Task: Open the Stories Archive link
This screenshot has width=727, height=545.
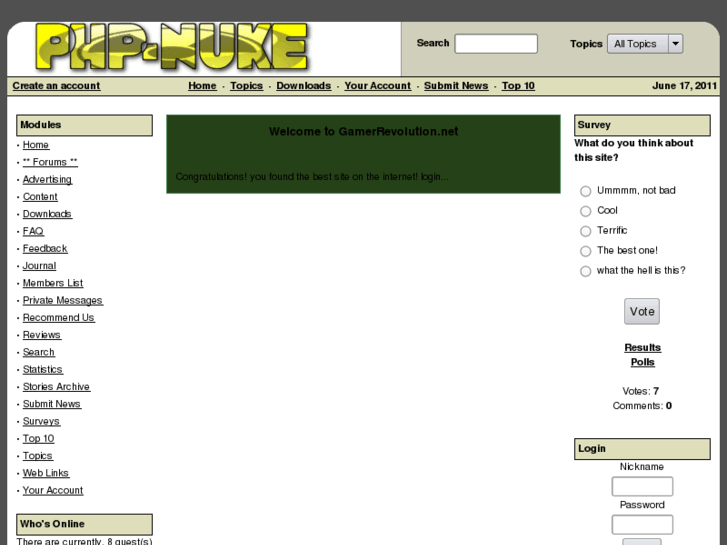Action: click(57, 386)
